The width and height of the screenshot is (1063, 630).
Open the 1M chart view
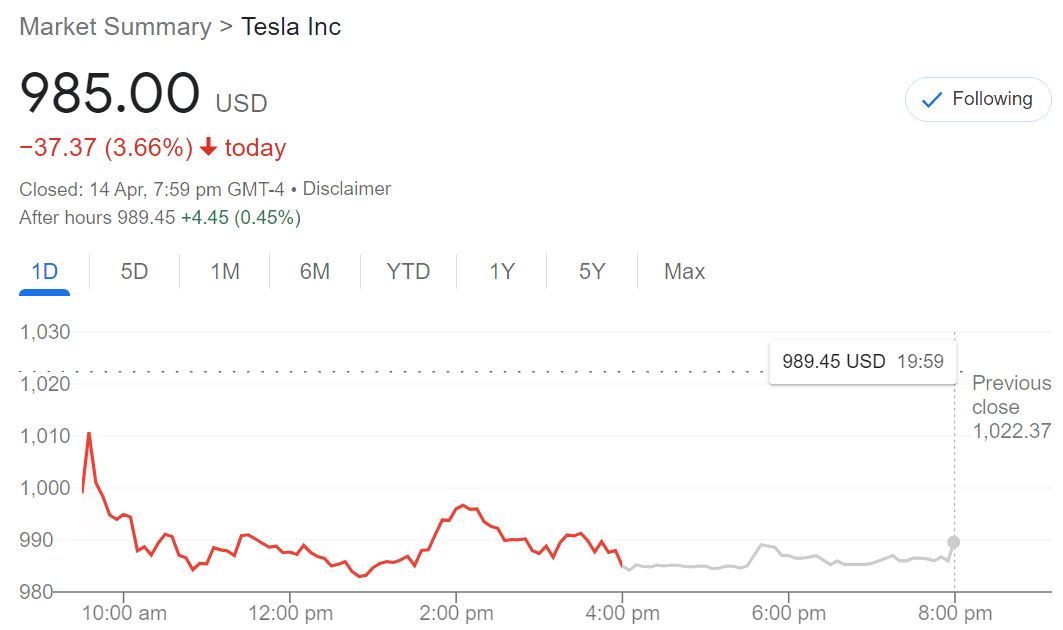(223, 271)
